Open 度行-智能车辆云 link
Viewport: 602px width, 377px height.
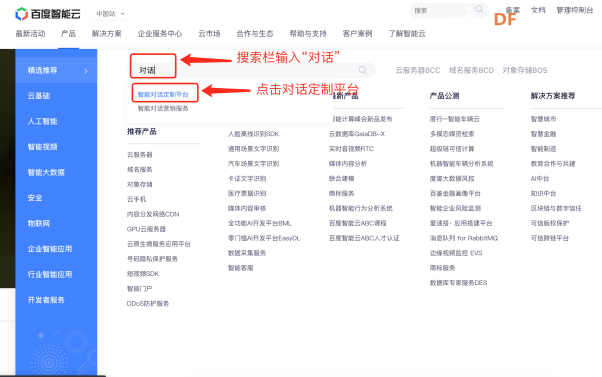click(455, 119)
